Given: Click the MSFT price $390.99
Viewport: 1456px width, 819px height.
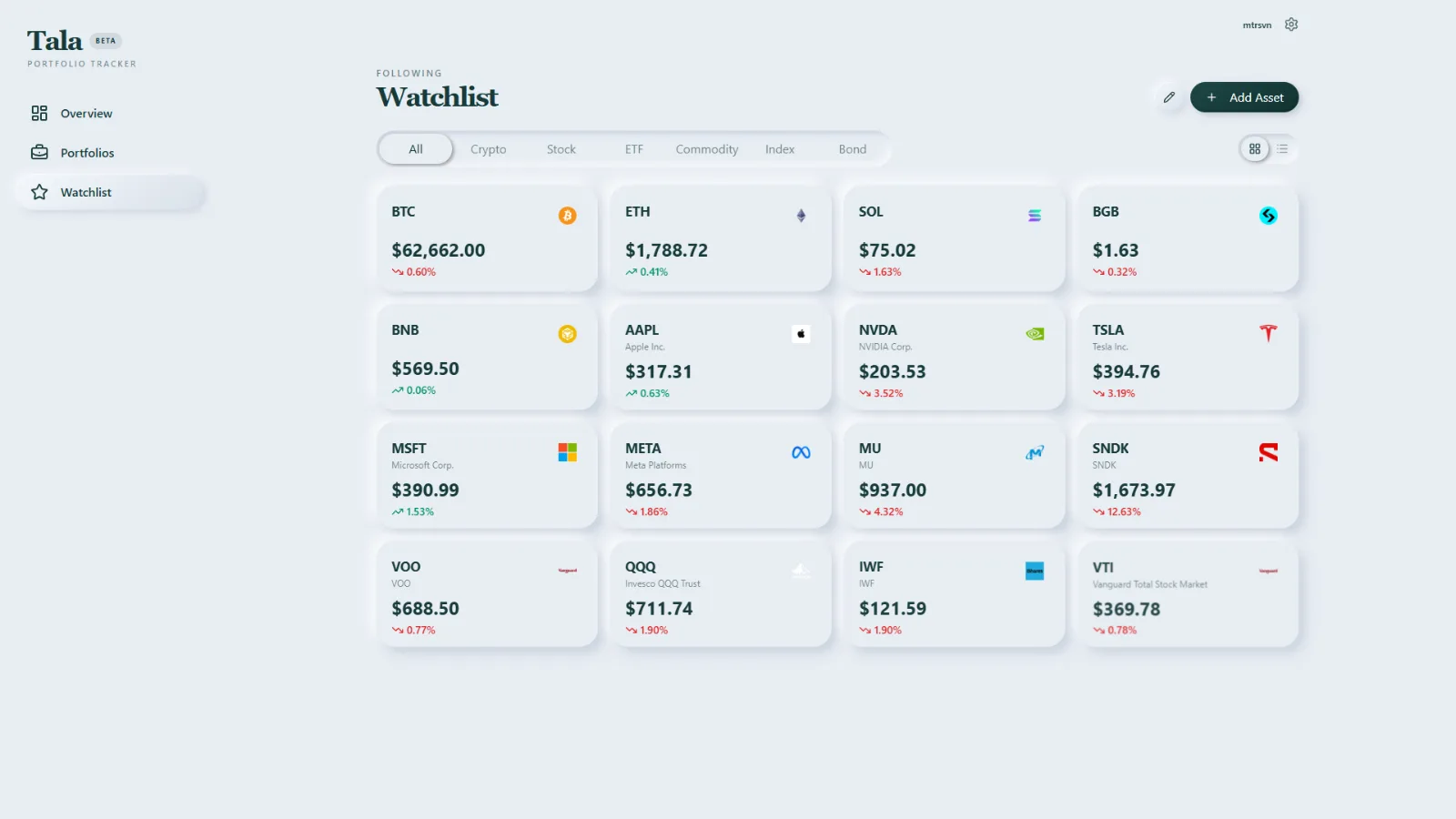Looking at the screenshot, I should tap(425, 490).
